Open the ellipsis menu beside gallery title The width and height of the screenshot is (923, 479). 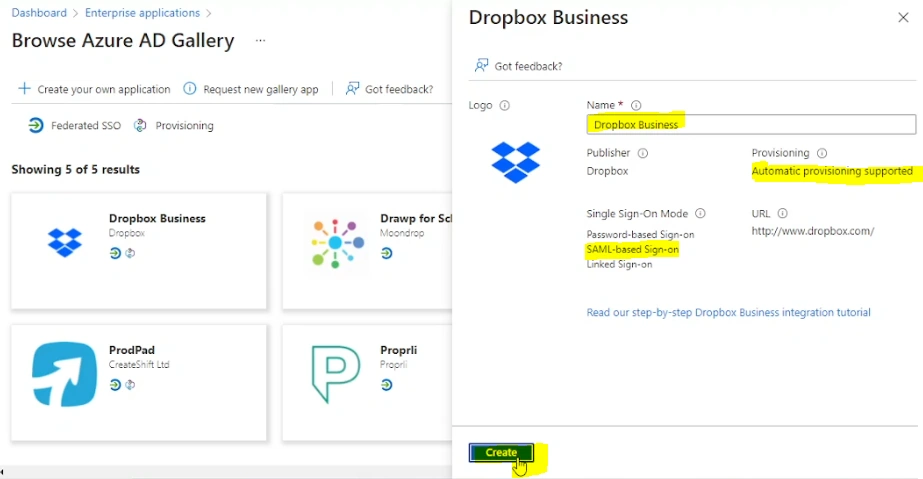pos(260,41)
